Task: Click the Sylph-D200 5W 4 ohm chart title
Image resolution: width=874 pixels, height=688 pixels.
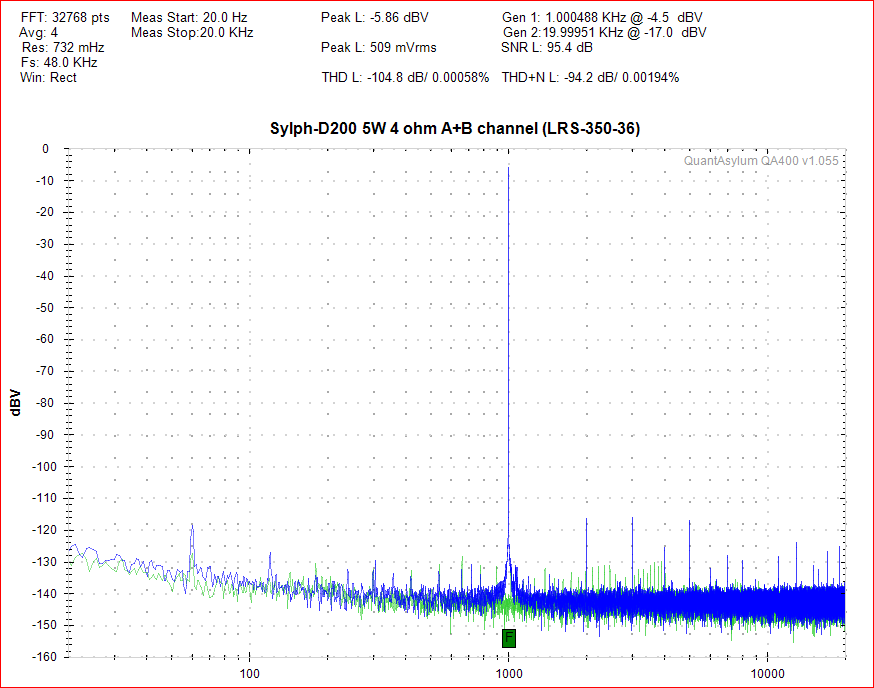Action: pos(455,128)
